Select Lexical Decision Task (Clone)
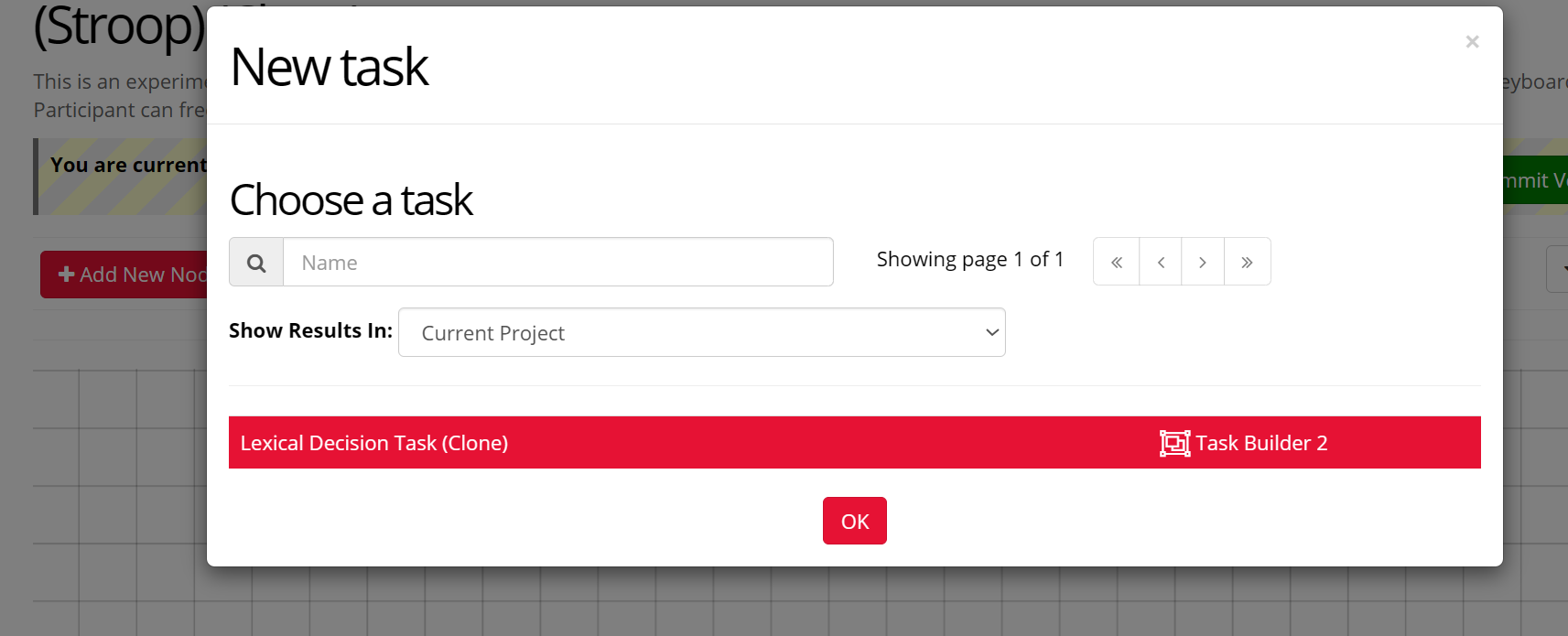The width and height of the screenshot is (1568, 636). click(374, 443)
